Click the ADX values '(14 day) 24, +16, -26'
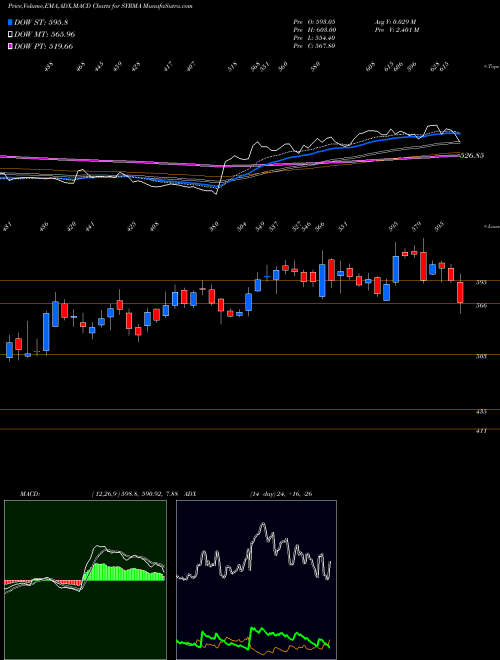This screenshot has height=660, width=500. point(280,494)
